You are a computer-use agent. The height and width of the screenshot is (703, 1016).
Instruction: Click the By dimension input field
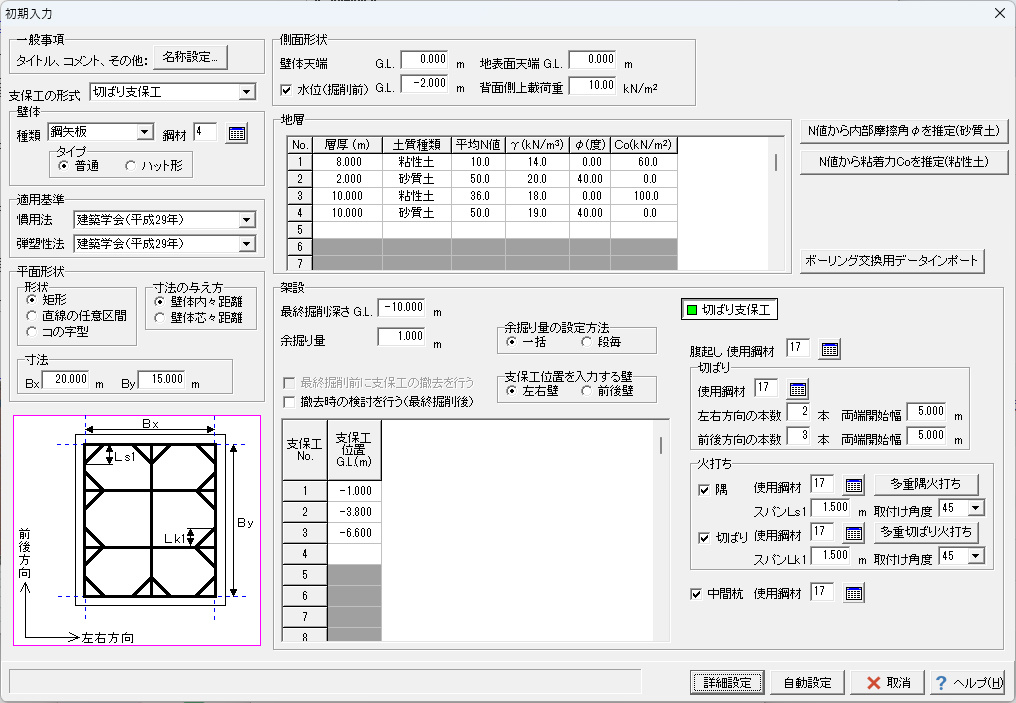[161, 380]
